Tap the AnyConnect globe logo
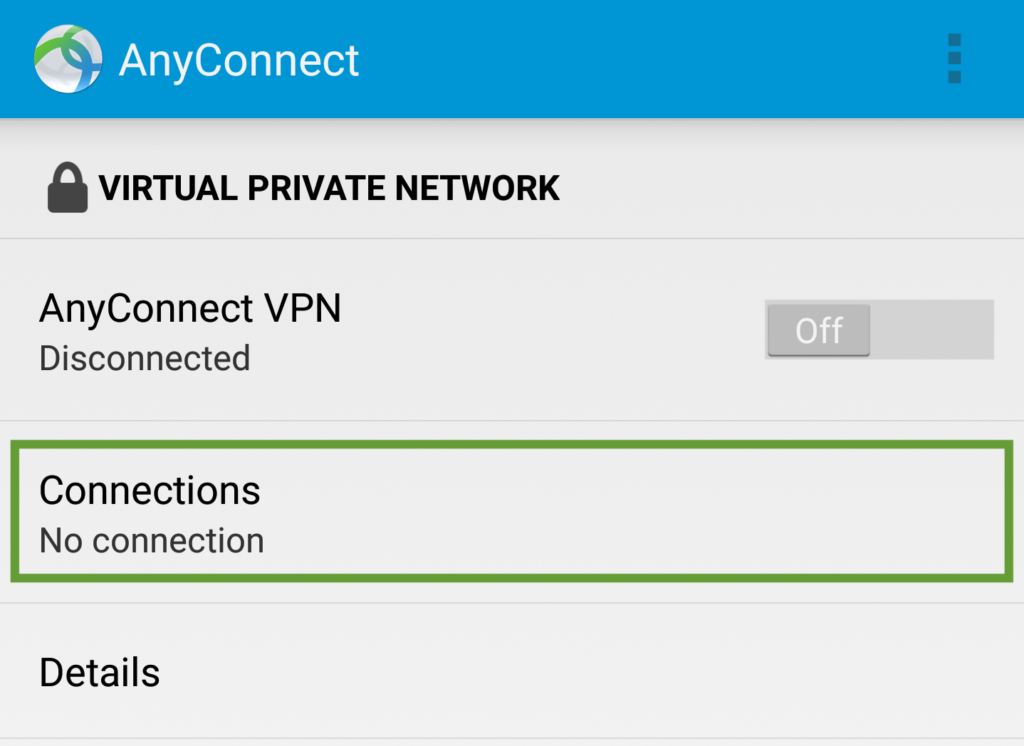The width and height of the screenshot is (1024, 746). click(68, 59)
